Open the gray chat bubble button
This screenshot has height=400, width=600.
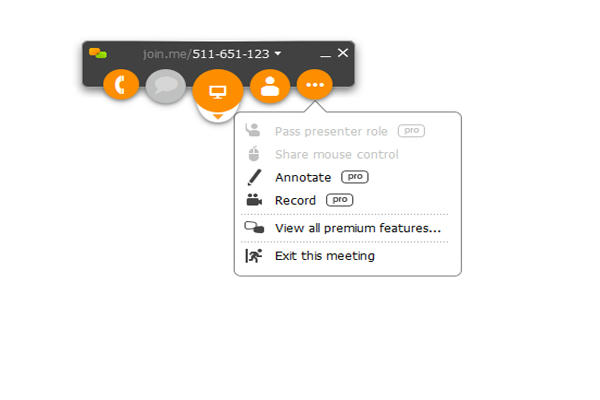166,86
